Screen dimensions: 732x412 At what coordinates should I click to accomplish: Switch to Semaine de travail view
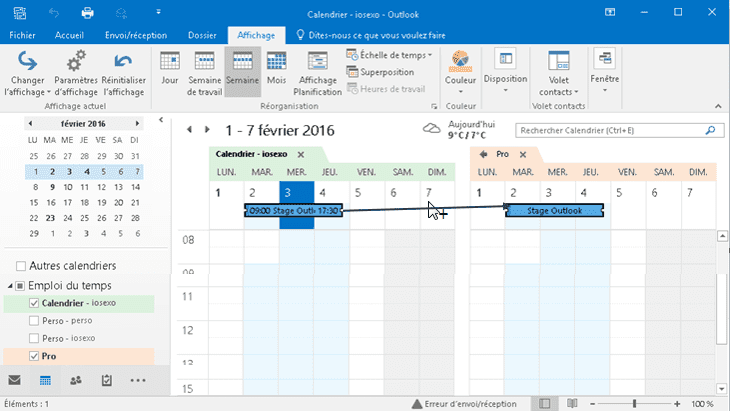(204, 73)
